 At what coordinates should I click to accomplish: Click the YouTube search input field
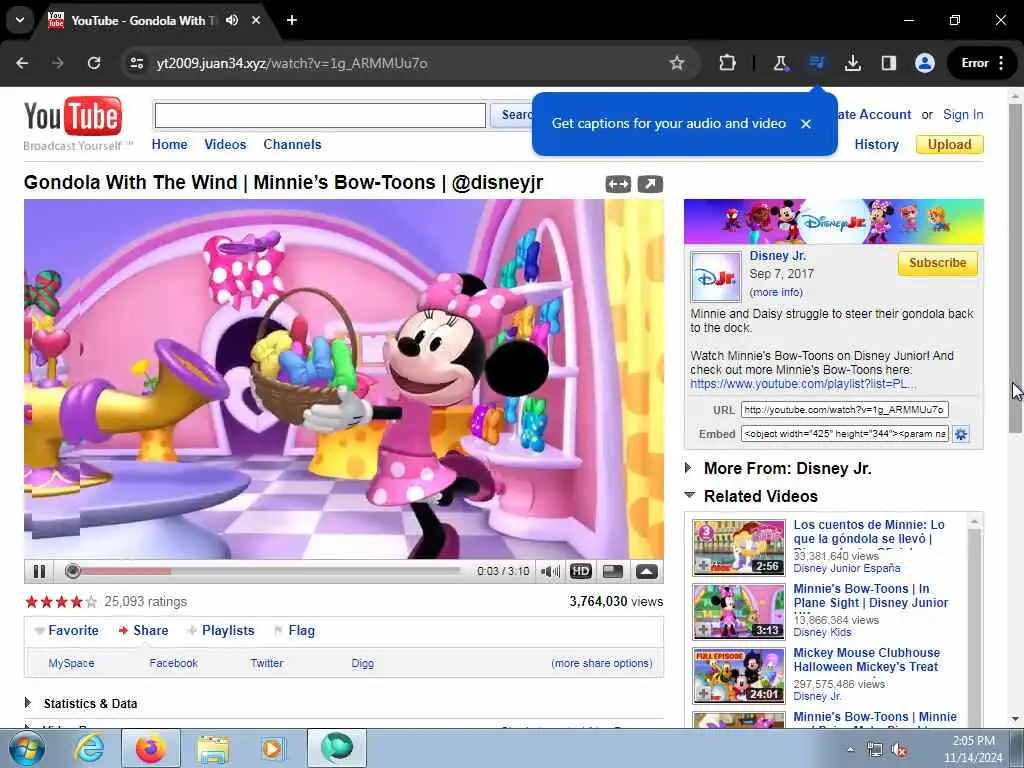320,116
